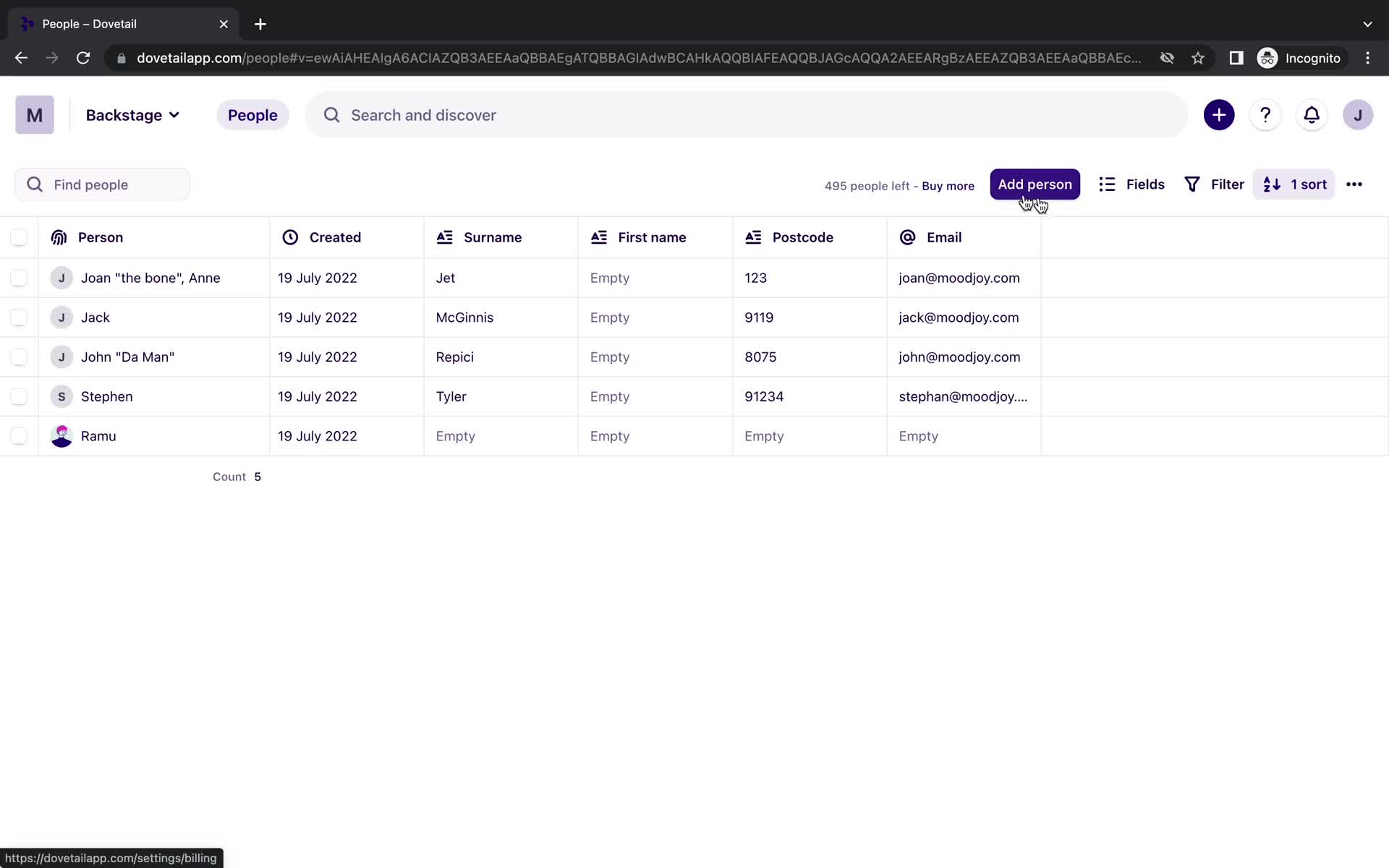
Task: Click the plus icon to create new
Action: pos(1219,114)
